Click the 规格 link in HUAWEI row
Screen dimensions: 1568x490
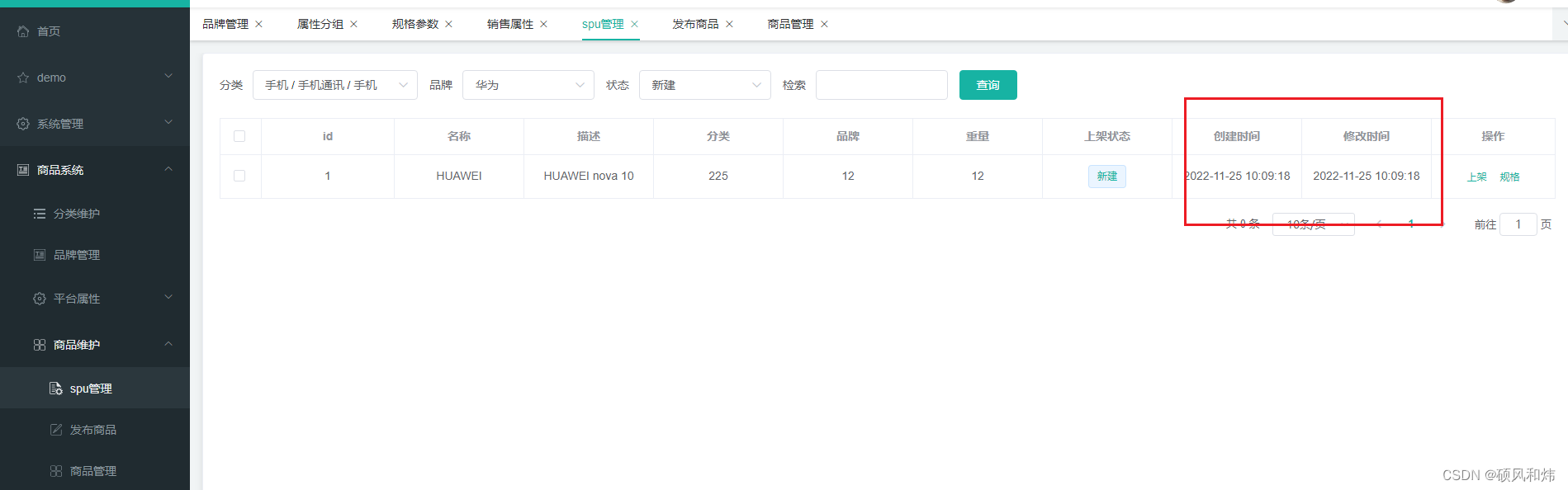click(x=1509, y=177)
